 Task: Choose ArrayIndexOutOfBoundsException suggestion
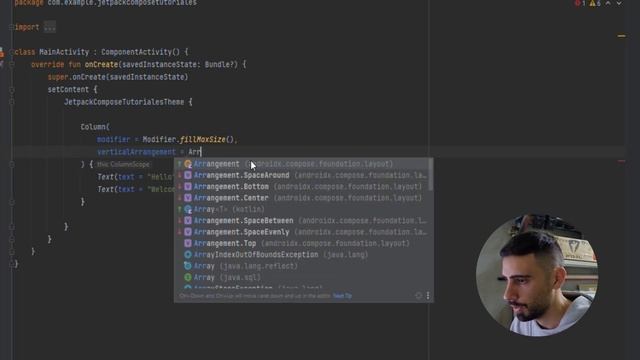[302, 255]
